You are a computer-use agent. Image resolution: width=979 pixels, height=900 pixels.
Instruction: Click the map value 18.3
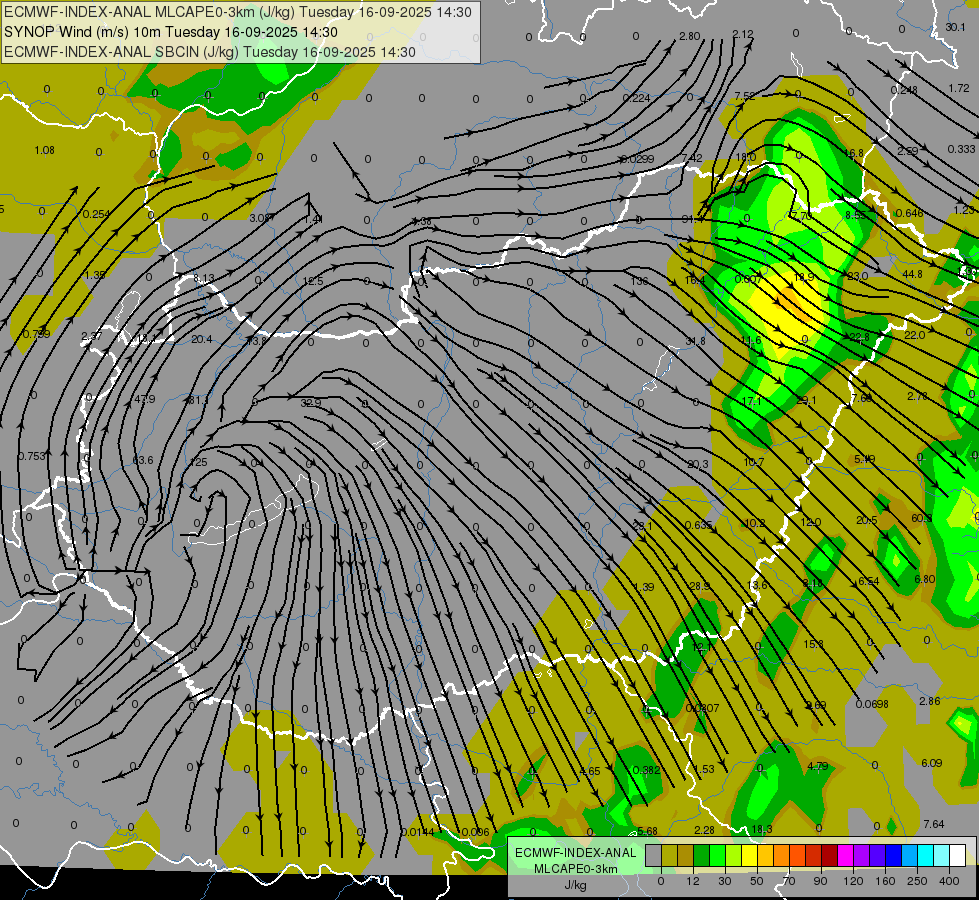point(762,829)
